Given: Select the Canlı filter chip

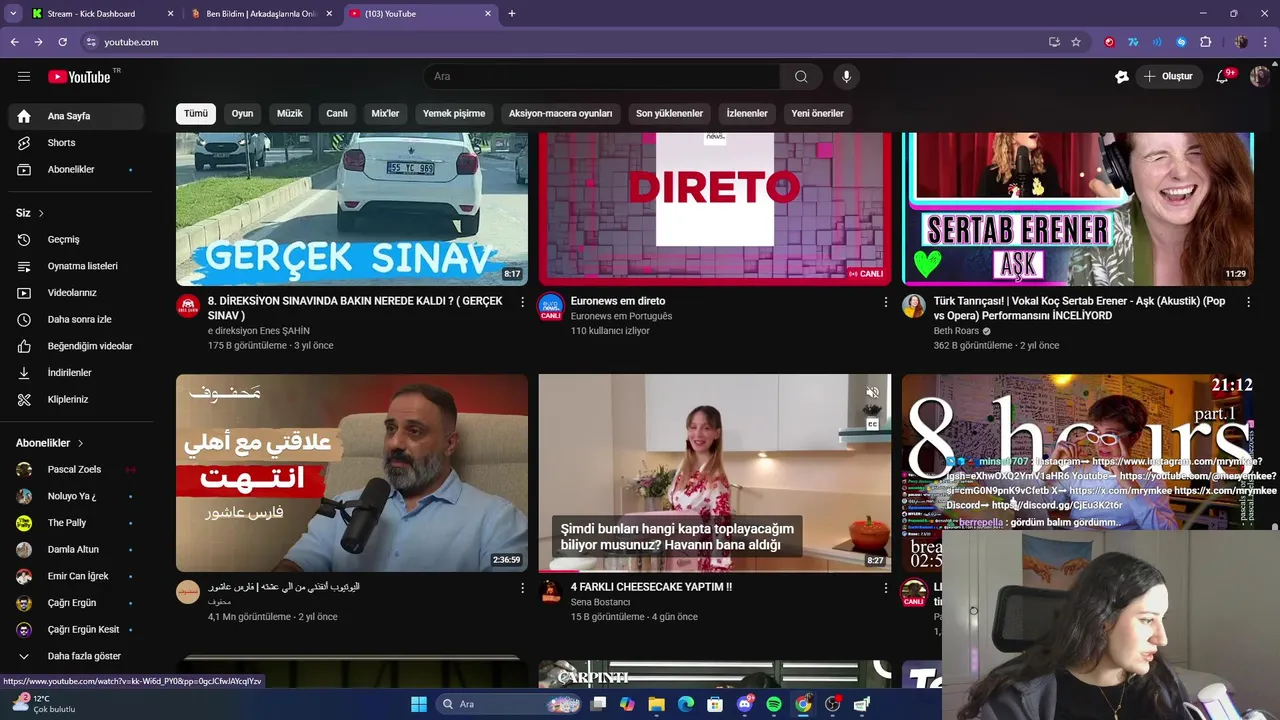Looking at the screenshot, I should [x=337, y=114].
